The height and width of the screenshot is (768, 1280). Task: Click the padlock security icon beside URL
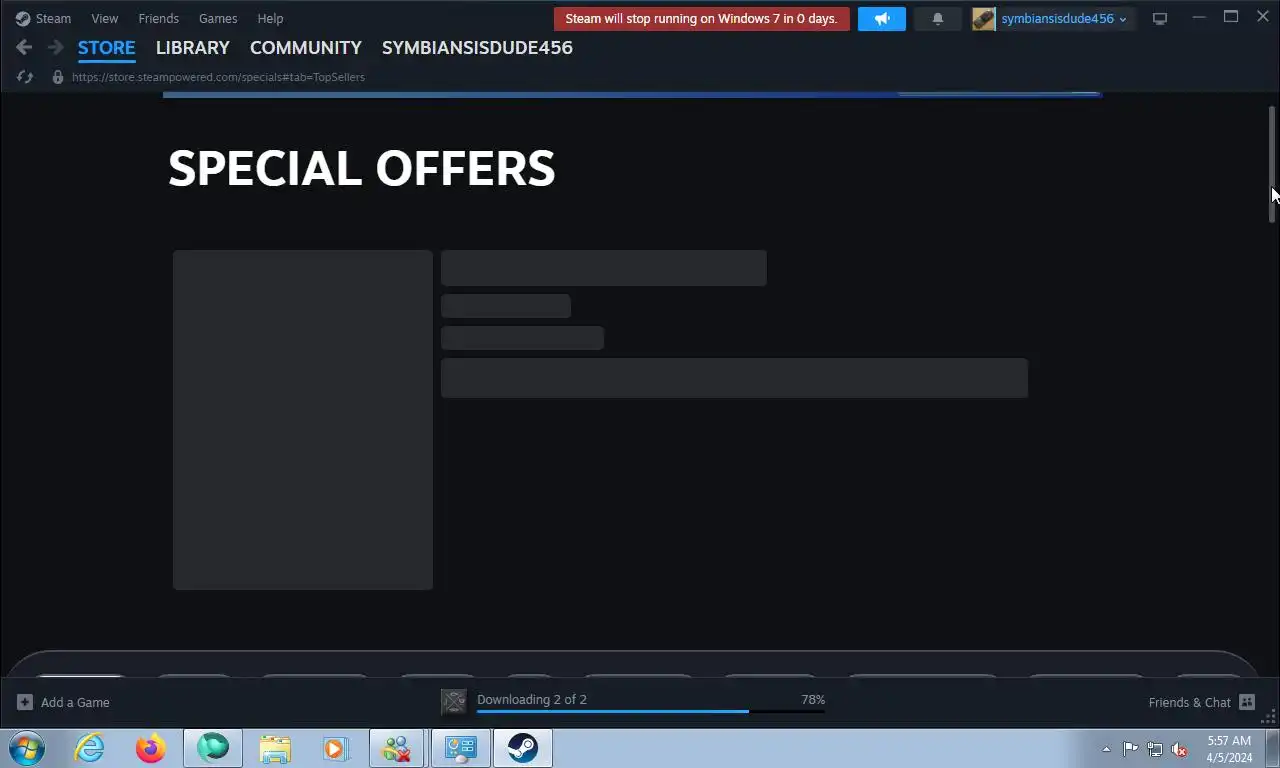click(x=57, y=77)
